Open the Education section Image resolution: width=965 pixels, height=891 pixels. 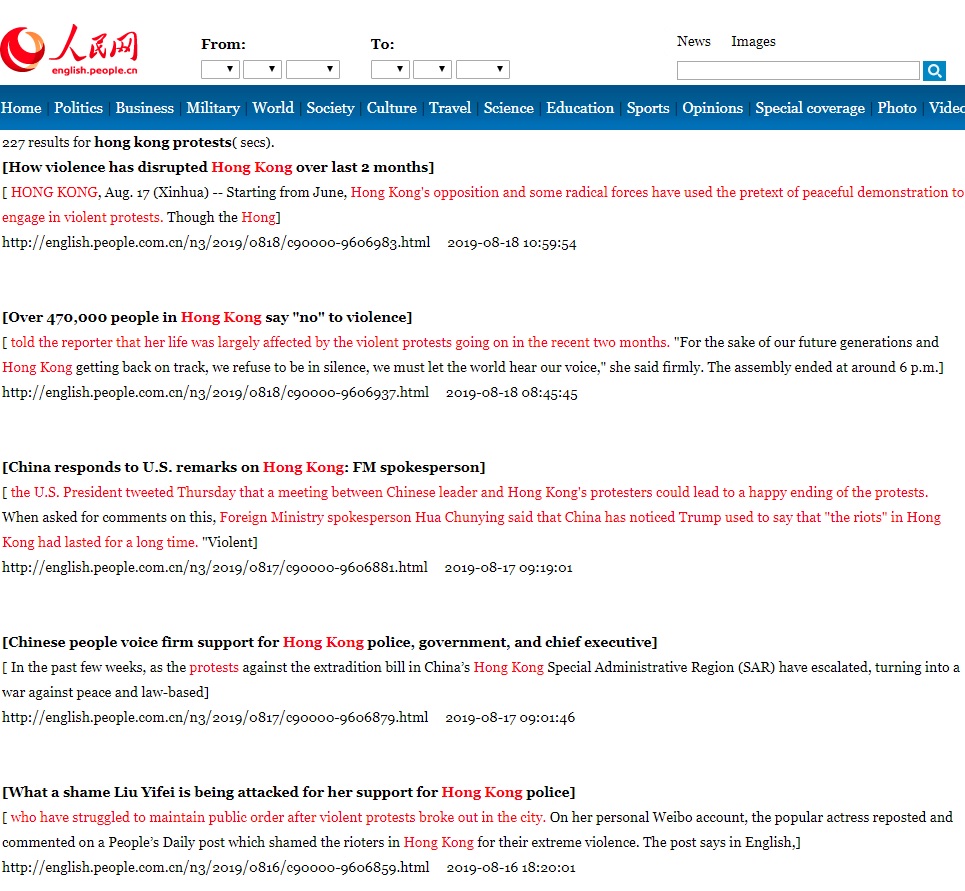(x=580, y=108)
